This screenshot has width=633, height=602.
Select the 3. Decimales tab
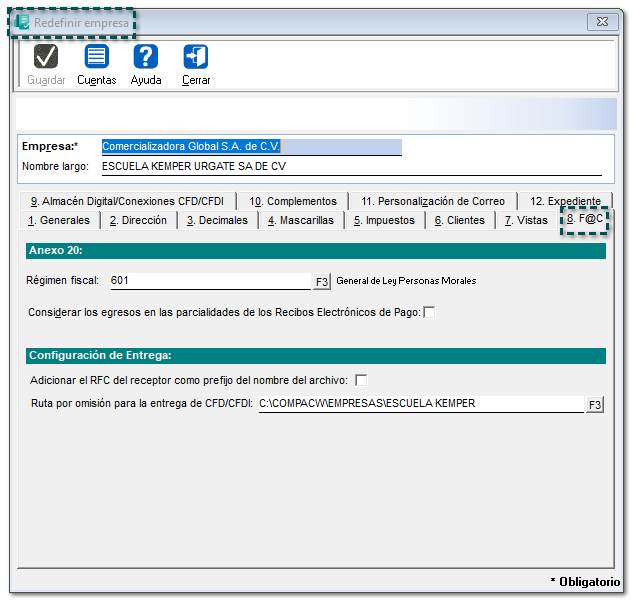(x=217, y=220)
